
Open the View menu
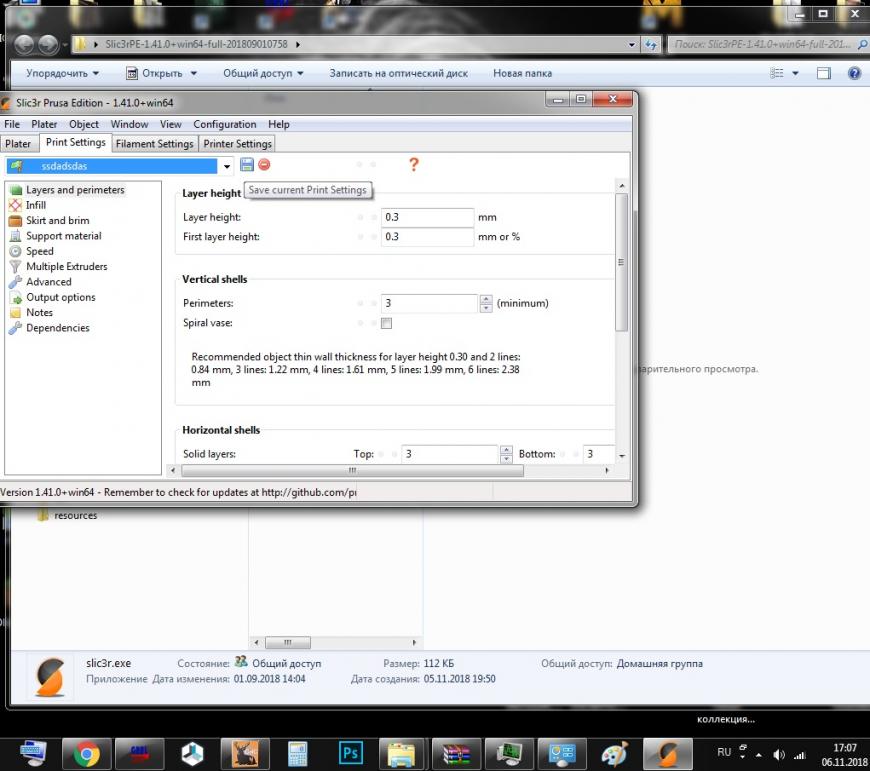[x=170, y=124]
